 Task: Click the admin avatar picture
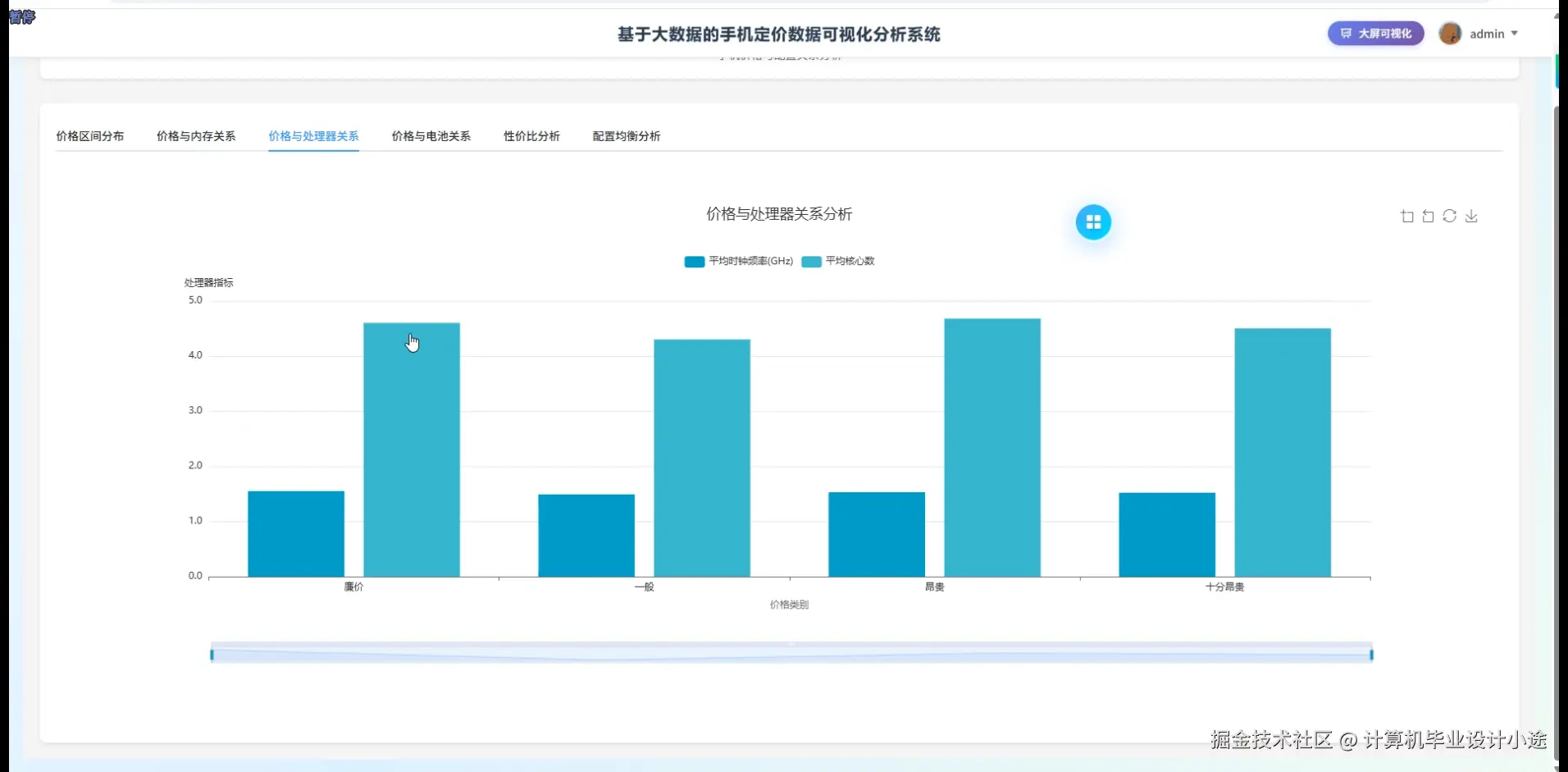pos(1450,34)
